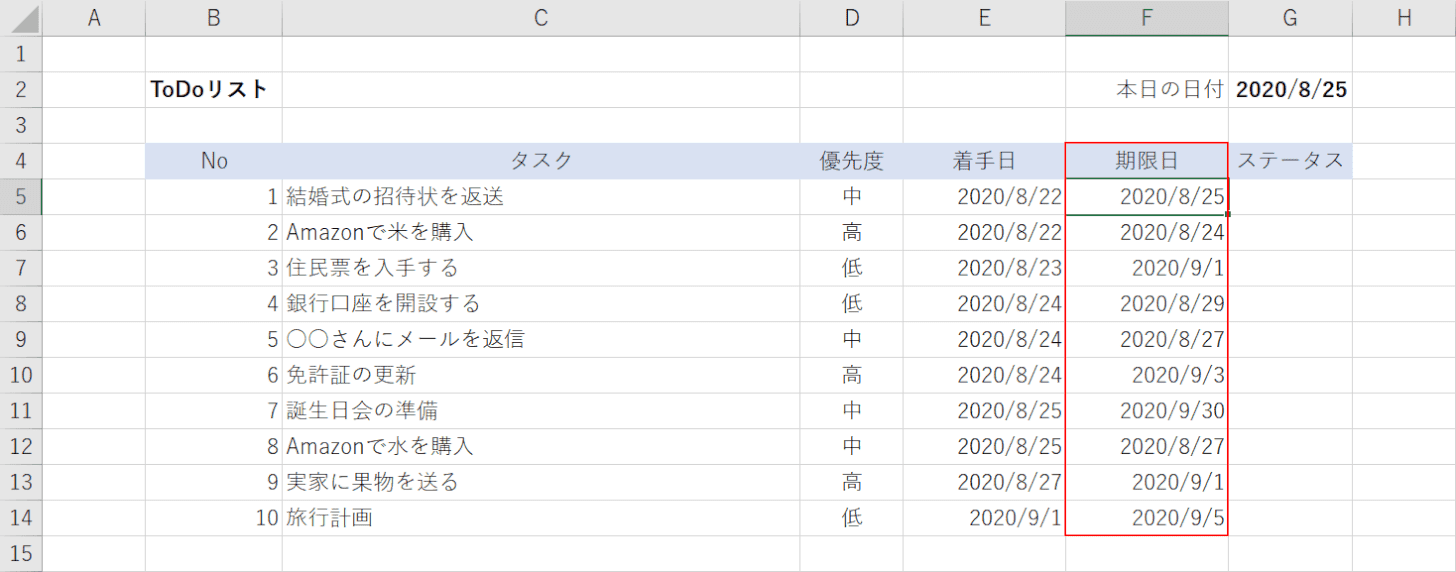Click status cell for 旅行計画
Screen dimensions: 1456x572
click(x=1291, y=518)
